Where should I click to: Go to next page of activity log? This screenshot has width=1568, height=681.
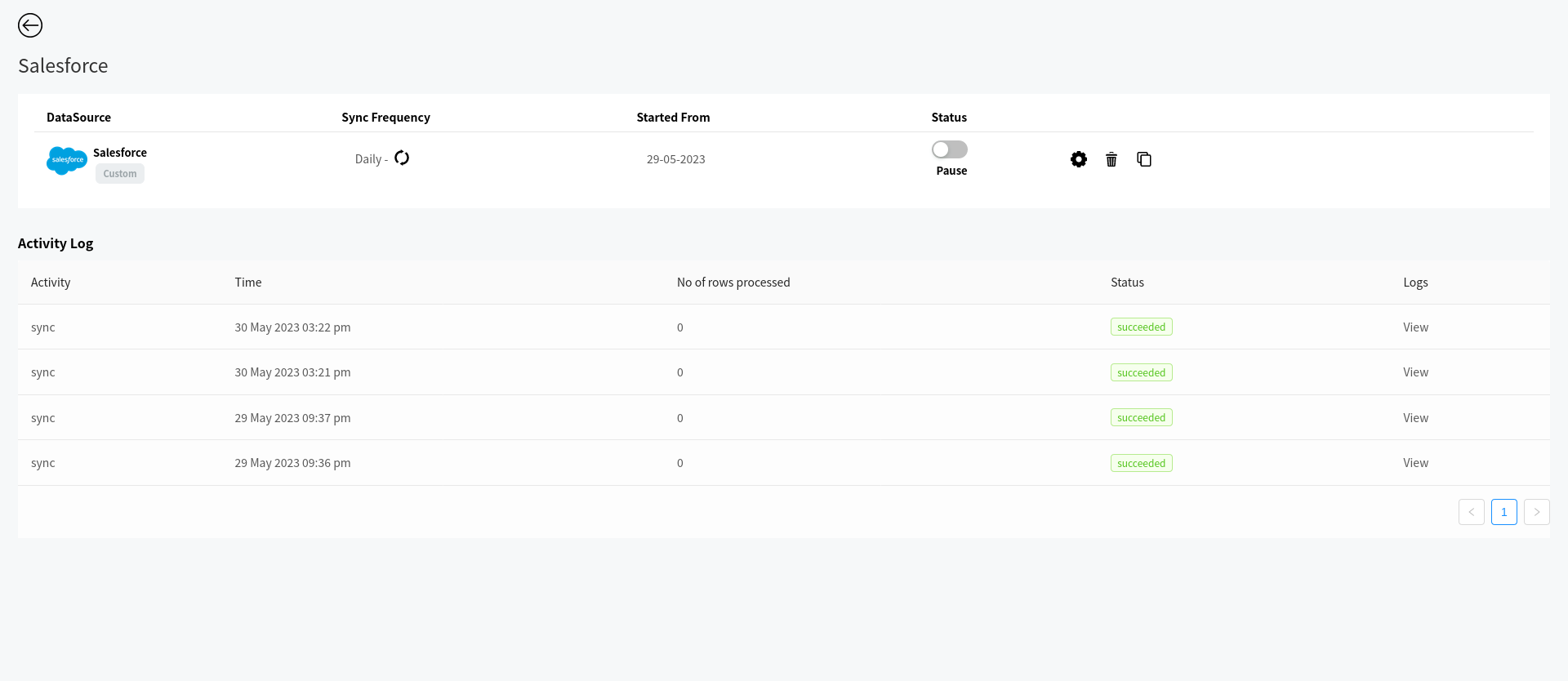click(x=1537, y=512)
